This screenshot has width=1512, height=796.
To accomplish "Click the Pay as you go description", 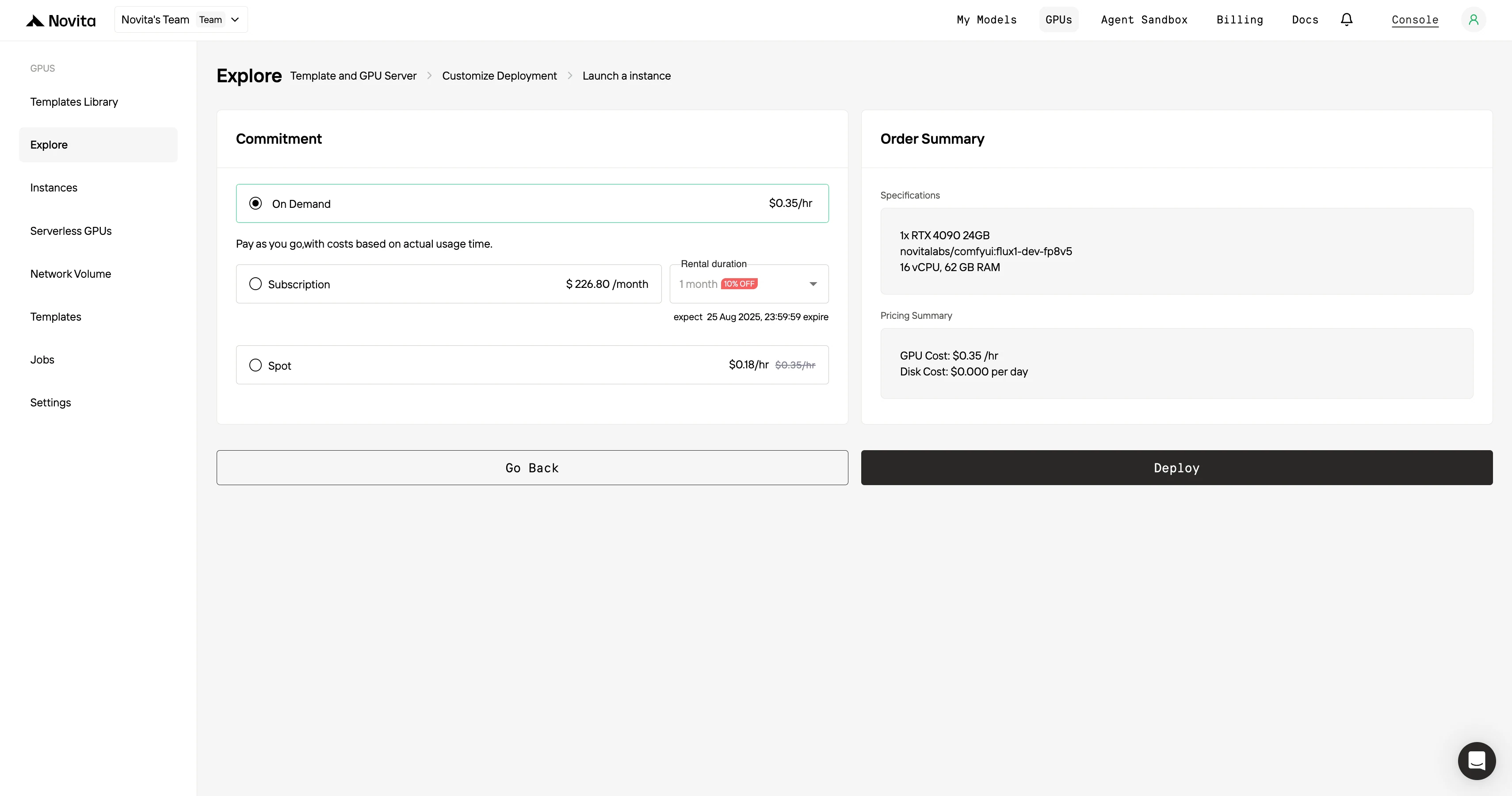I will click(x=364, y=244).
